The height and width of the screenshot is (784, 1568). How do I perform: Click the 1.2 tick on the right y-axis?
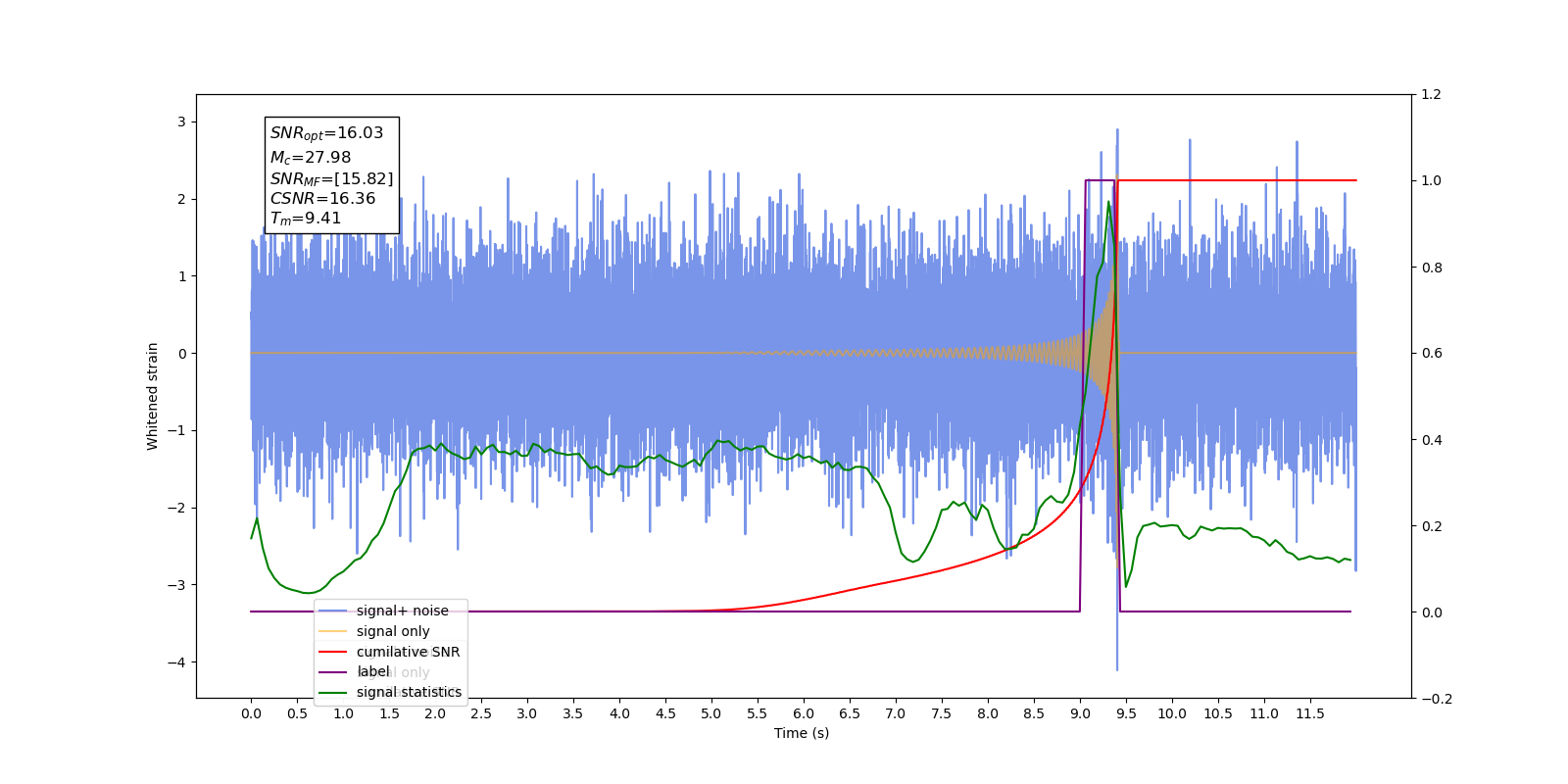pos(1432,95)
